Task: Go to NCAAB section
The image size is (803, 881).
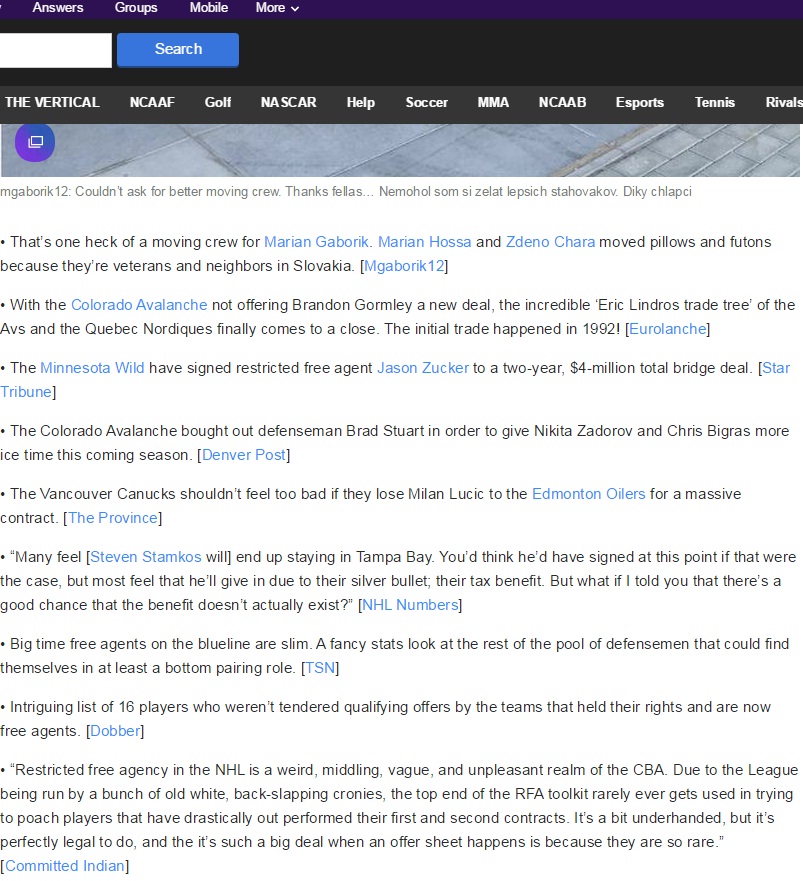Action: (x=562, y=102)
